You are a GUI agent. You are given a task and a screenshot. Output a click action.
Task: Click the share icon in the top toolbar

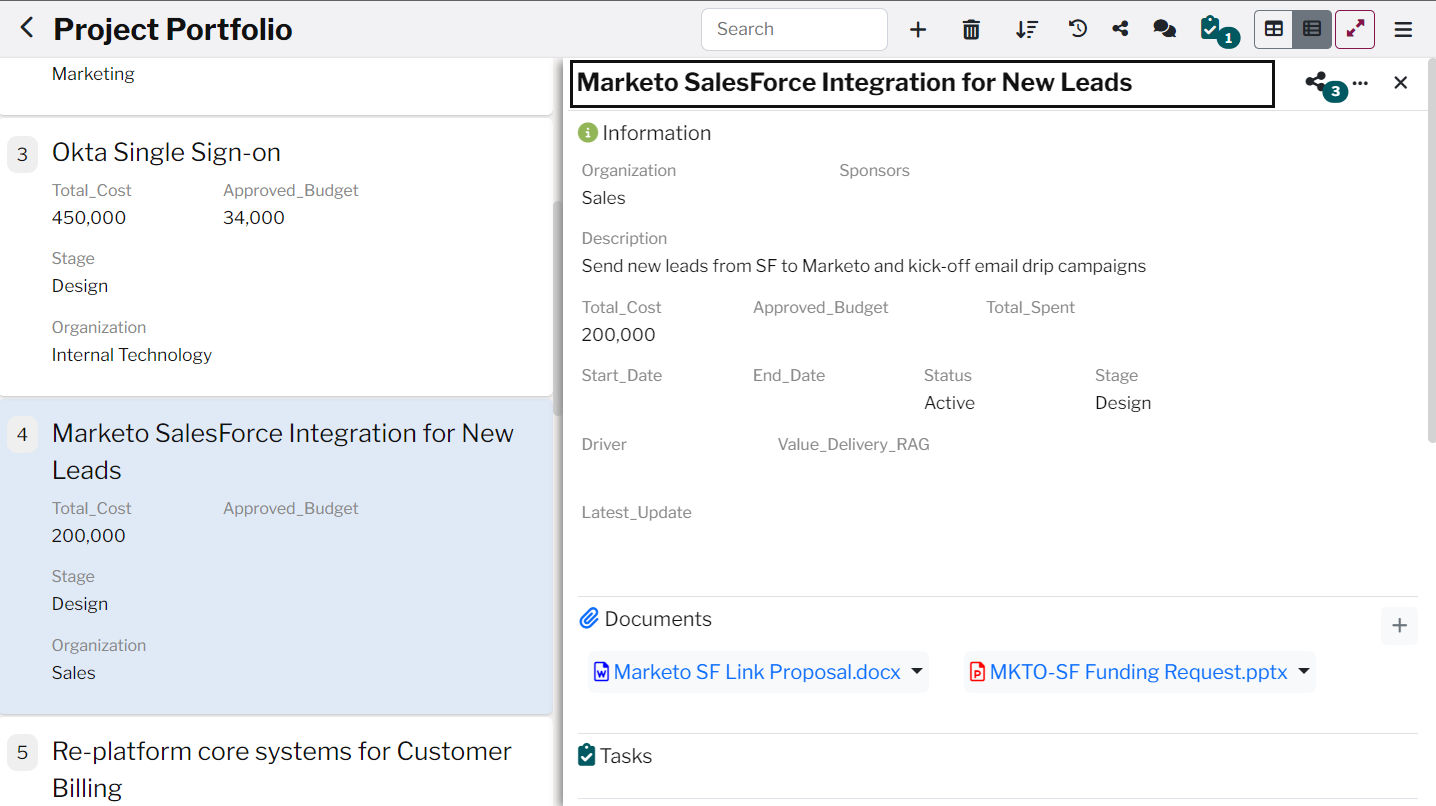click(x=1120, y=28)
